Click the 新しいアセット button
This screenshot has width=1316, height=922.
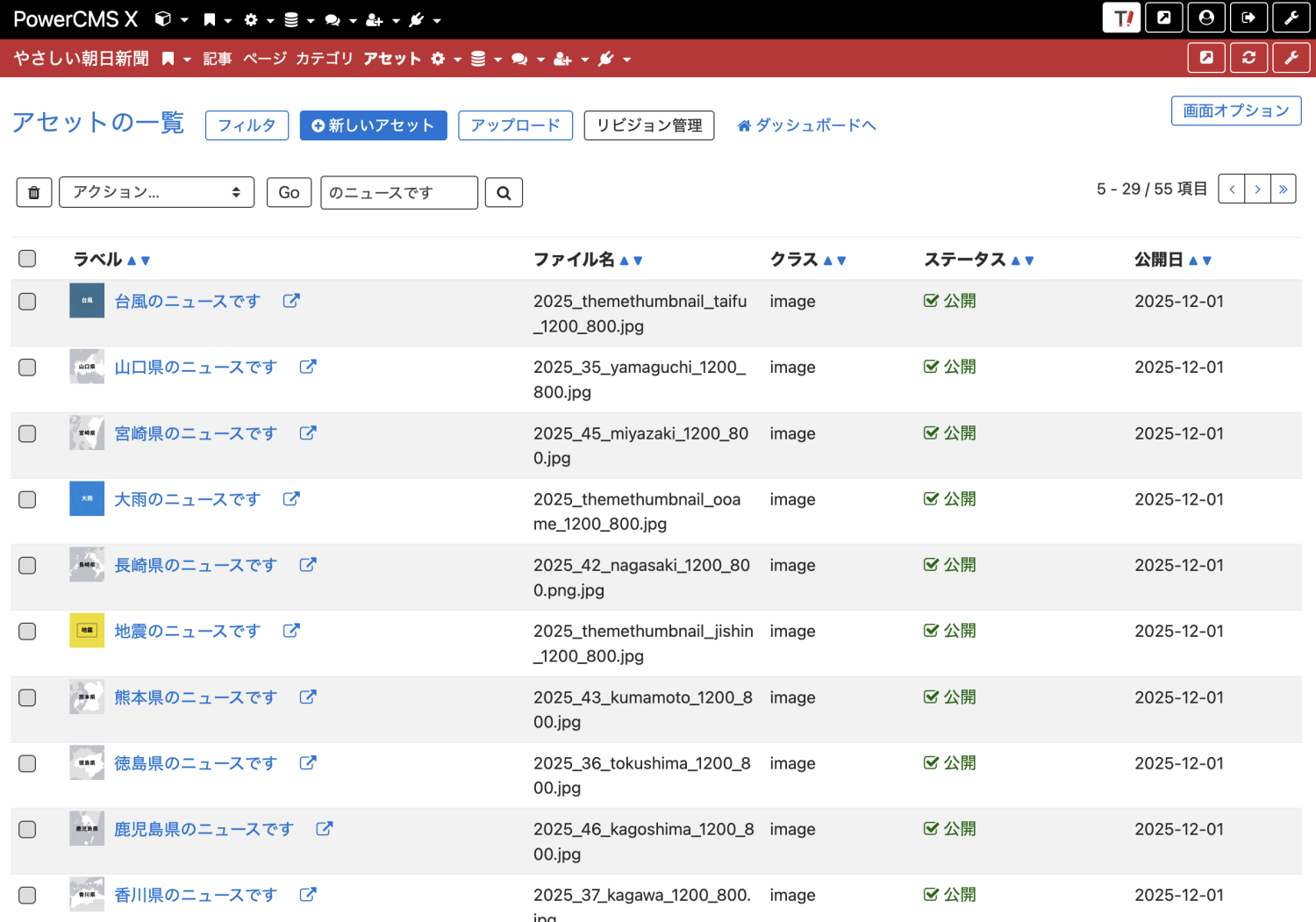(373, 125)
